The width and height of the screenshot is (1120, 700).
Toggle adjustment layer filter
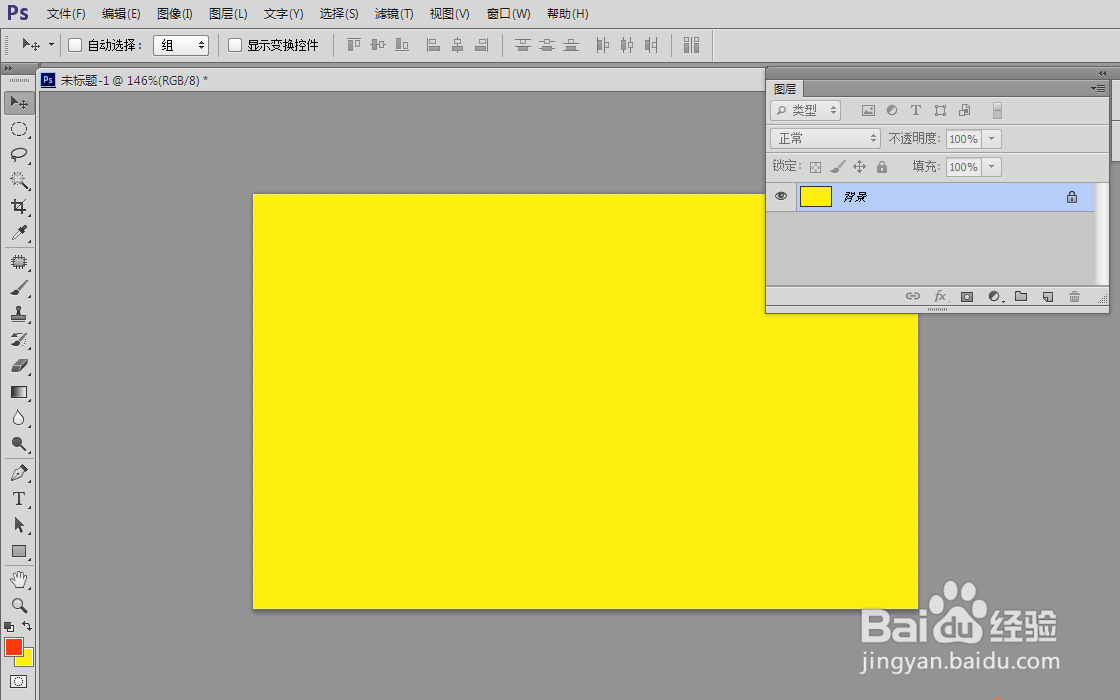892,110
